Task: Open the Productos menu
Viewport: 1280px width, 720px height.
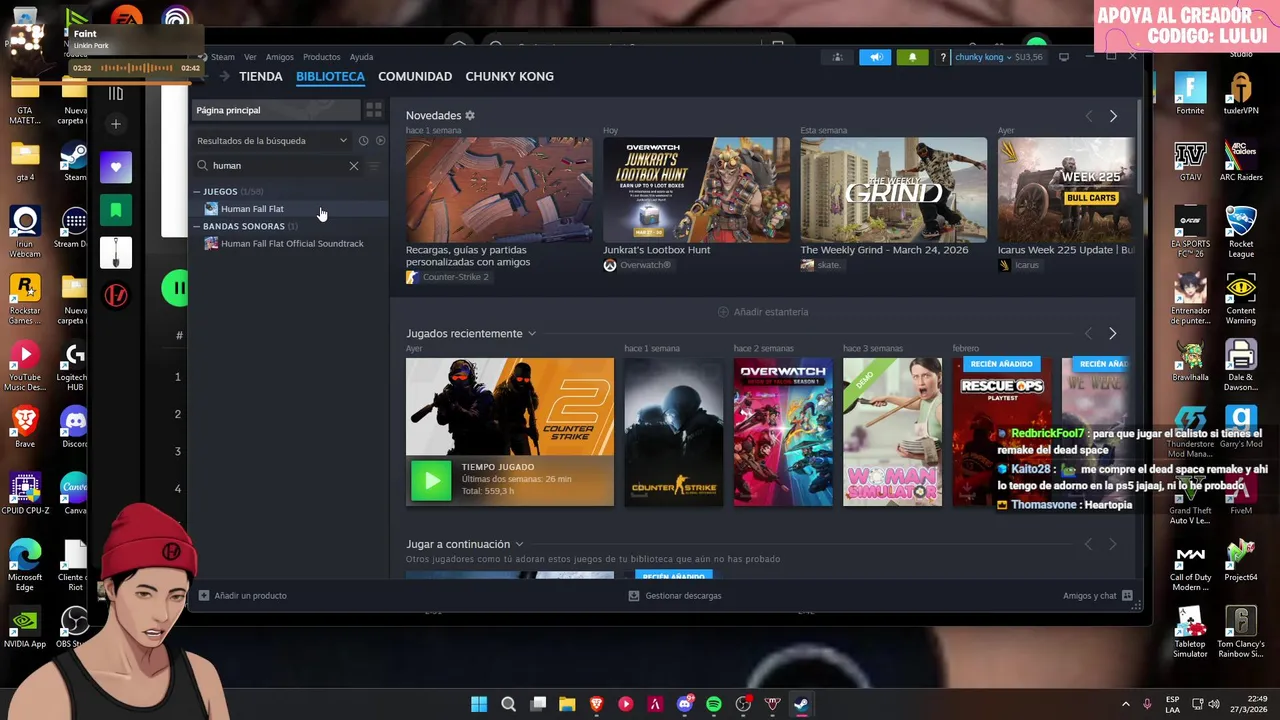Action: pos(322,57)
